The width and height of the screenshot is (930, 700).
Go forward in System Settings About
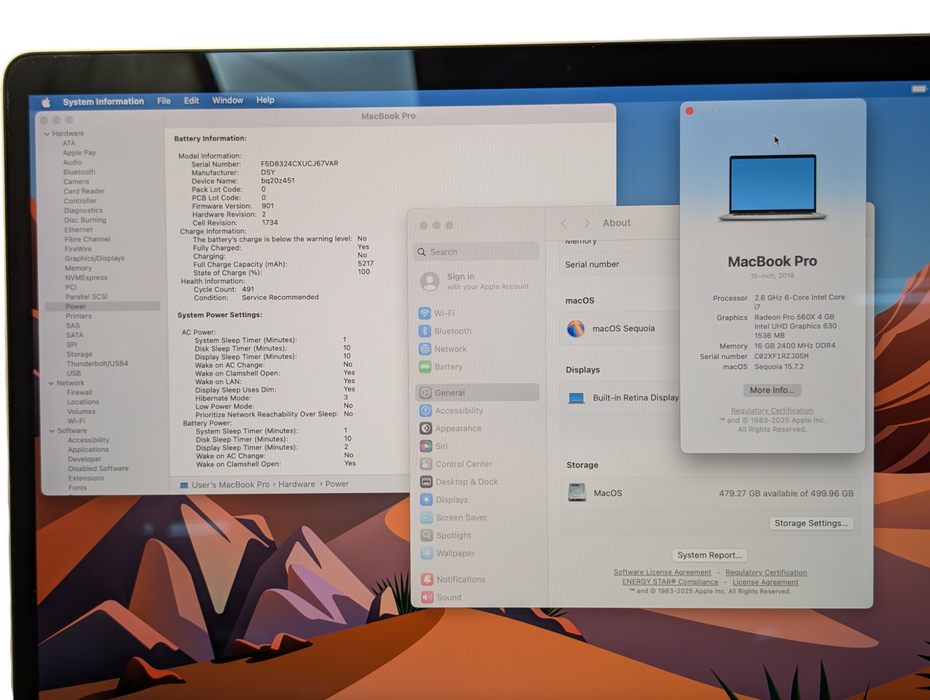point(587,223)
